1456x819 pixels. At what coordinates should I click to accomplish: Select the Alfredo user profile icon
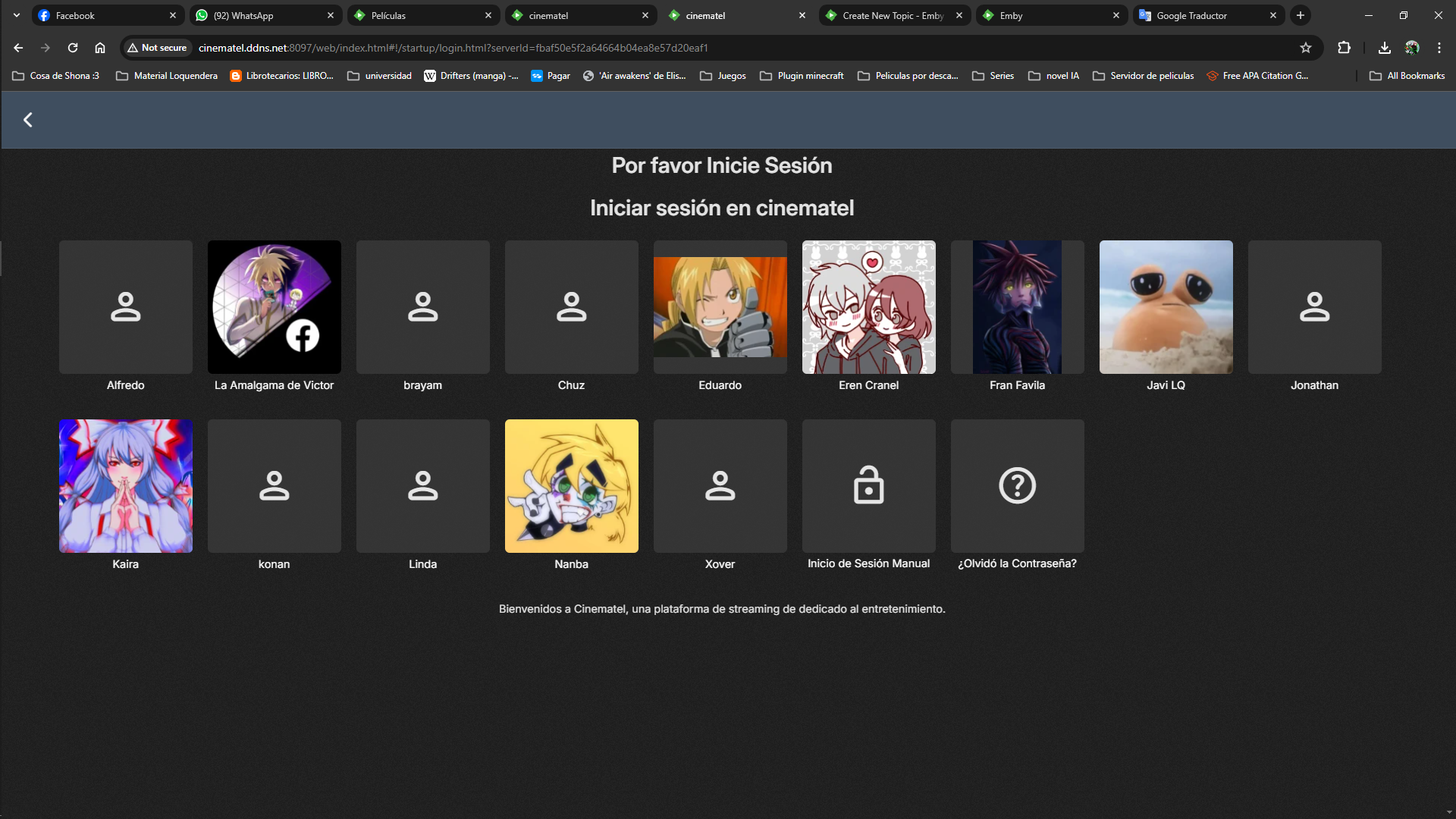(x=125, y=307)
